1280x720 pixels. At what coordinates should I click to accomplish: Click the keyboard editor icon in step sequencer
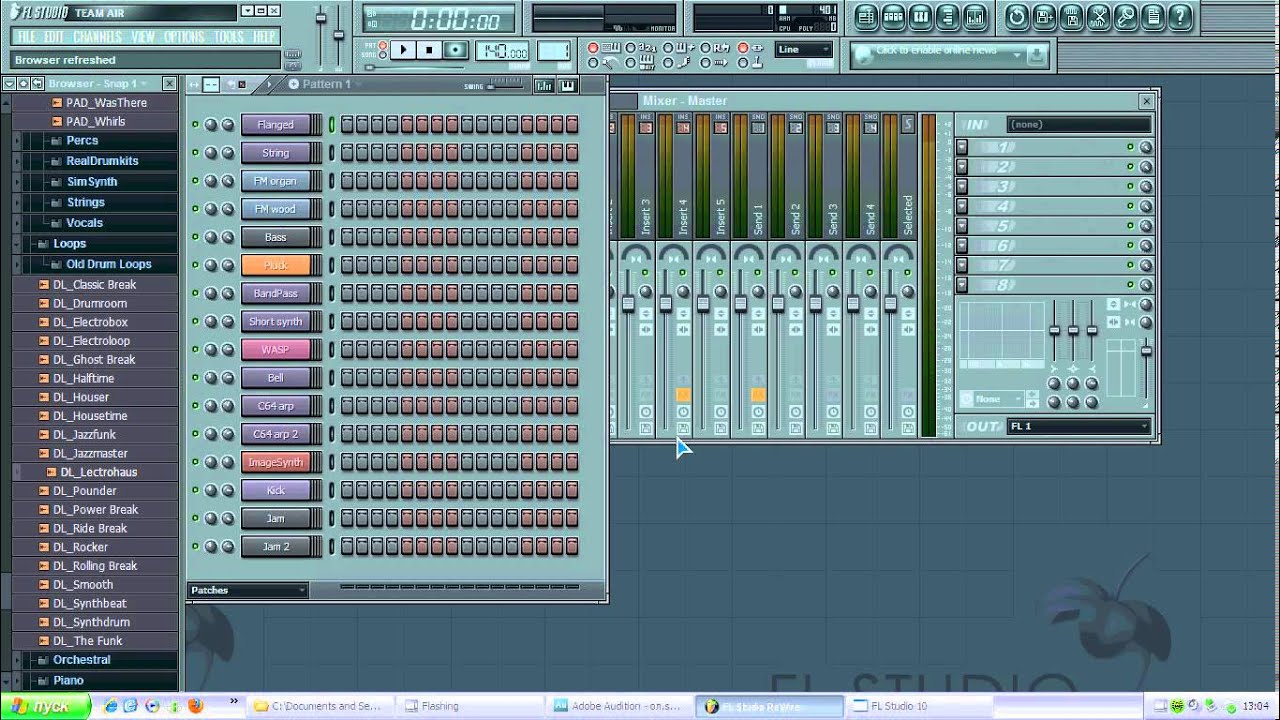(x=568, y=85)
